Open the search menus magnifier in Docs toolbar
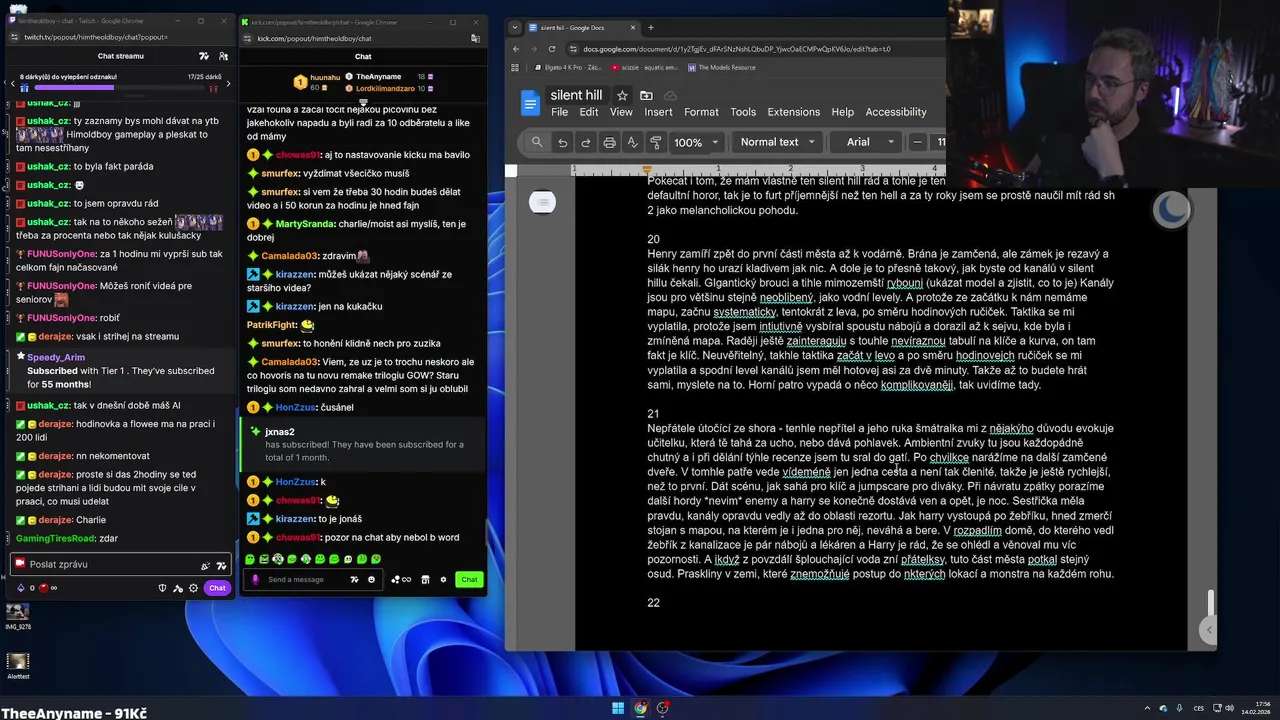1280x720 pixels. (537, 142)
